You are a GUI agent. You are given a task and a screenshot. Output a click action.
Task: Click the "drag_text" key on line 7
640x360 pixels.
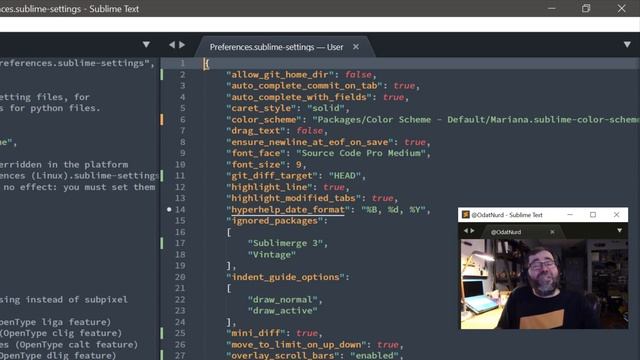point(256,131)
